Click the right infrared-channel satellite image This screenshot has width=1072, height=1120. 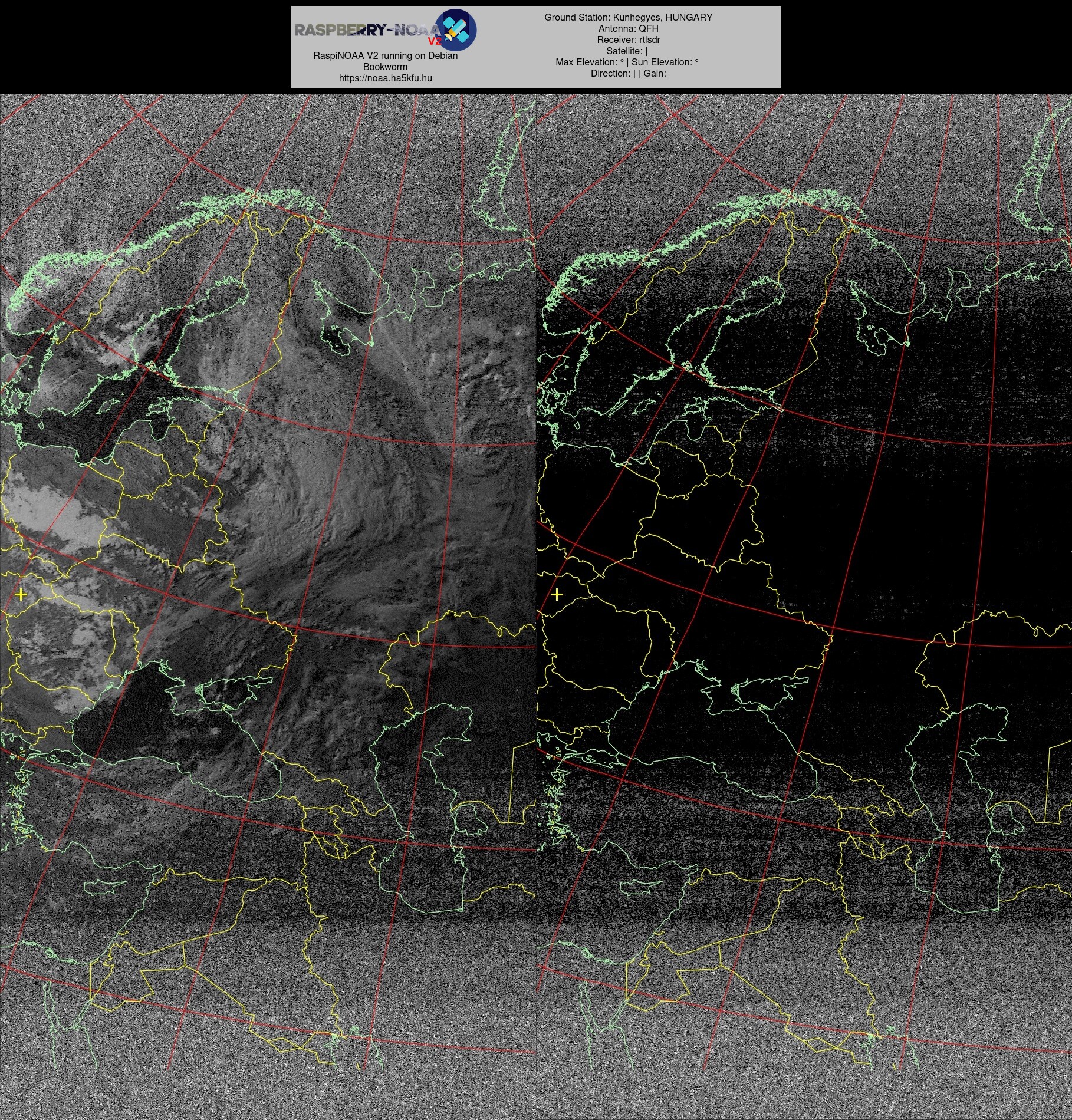coord(804,607)
